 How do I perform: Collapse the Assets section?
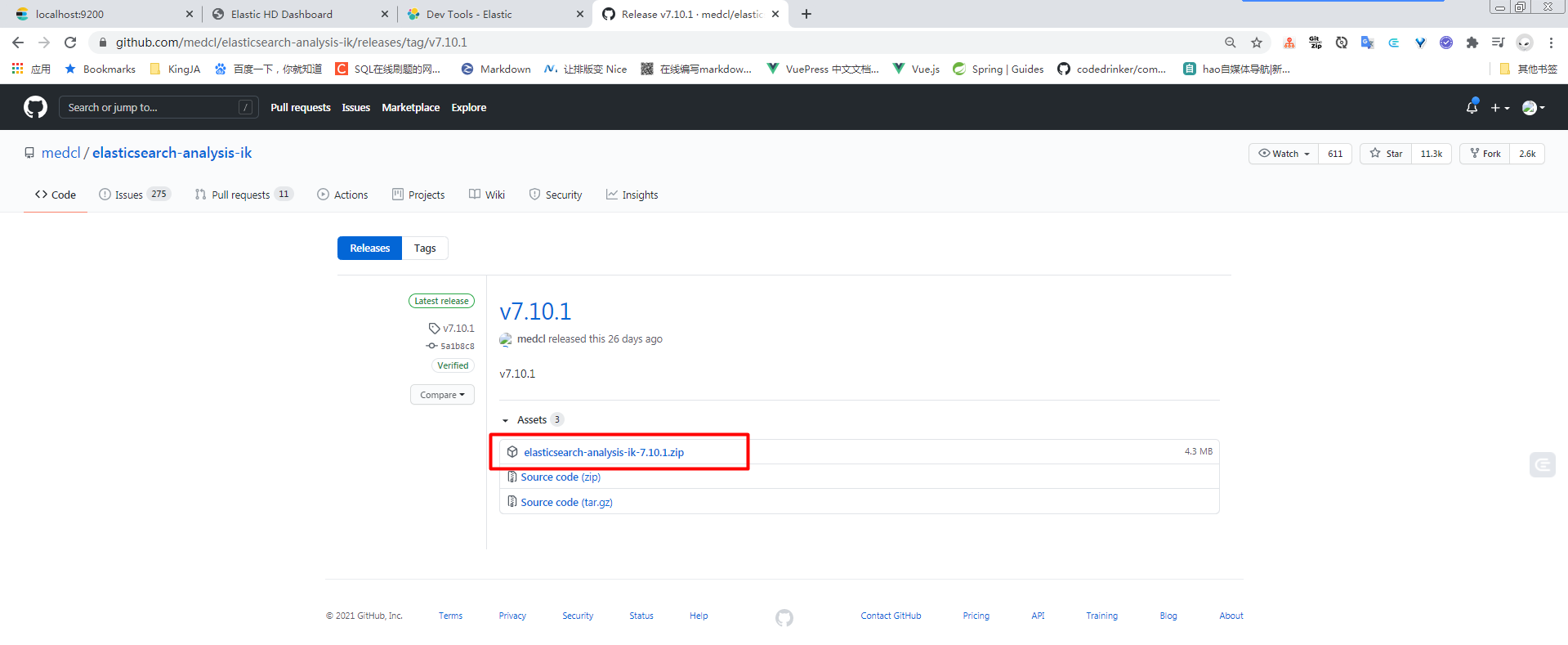point(532,420)
